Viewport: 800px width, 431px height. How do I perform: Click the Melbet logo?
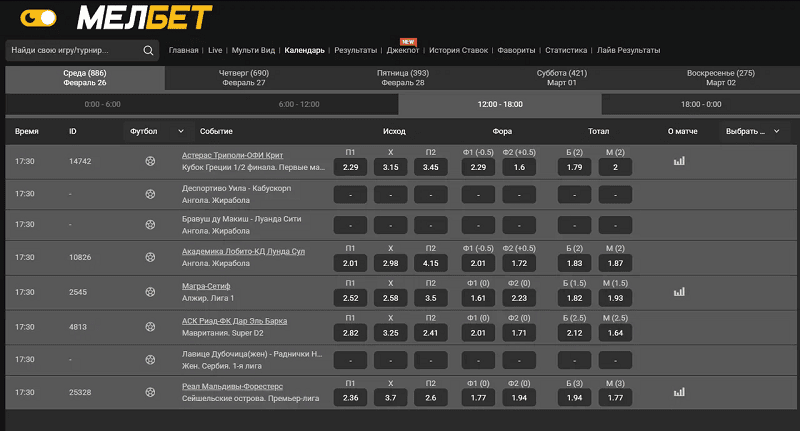tap(144, 18)
